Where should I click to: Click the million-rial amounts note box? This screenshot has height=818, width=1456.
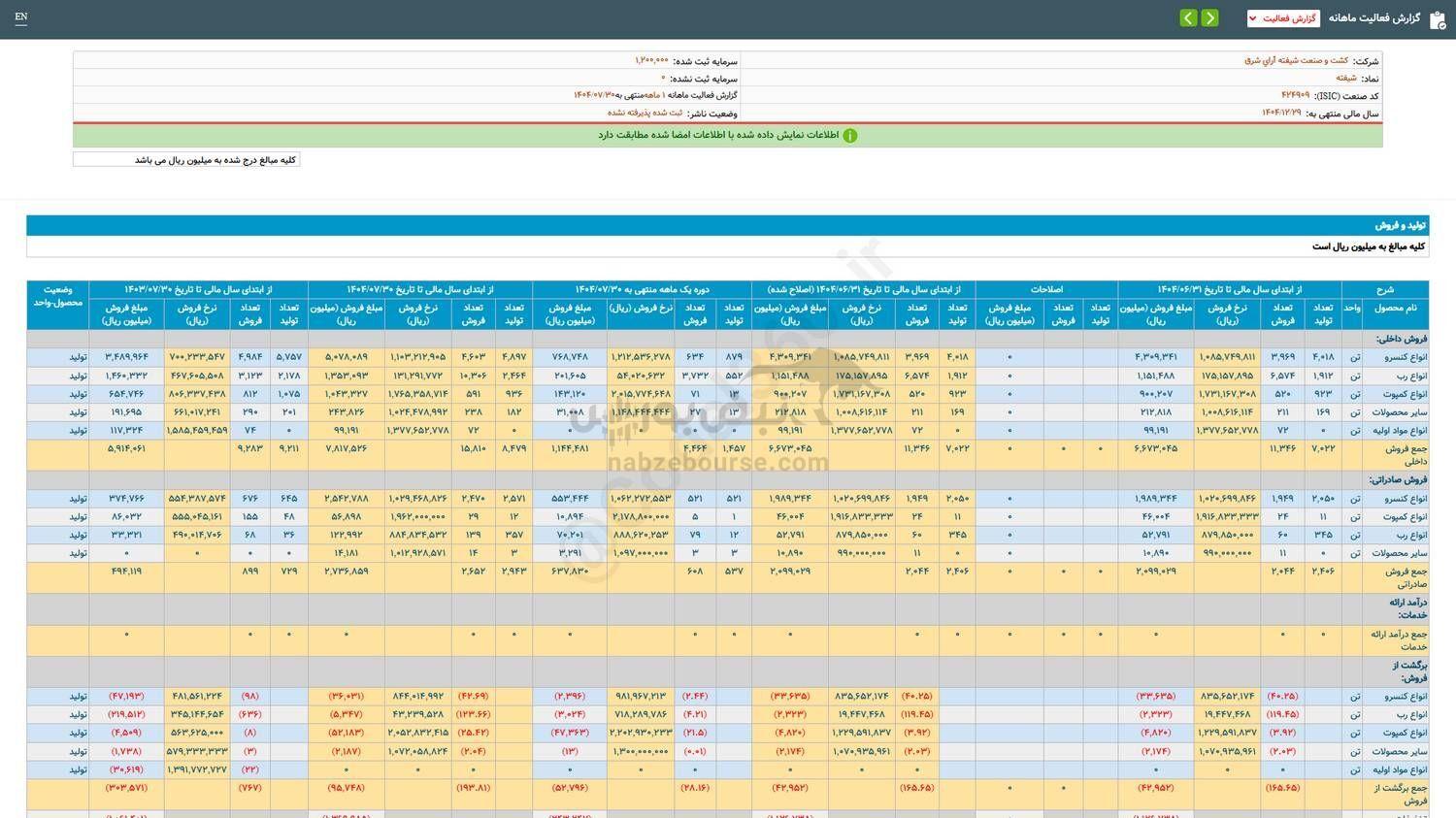click(186, 160)
